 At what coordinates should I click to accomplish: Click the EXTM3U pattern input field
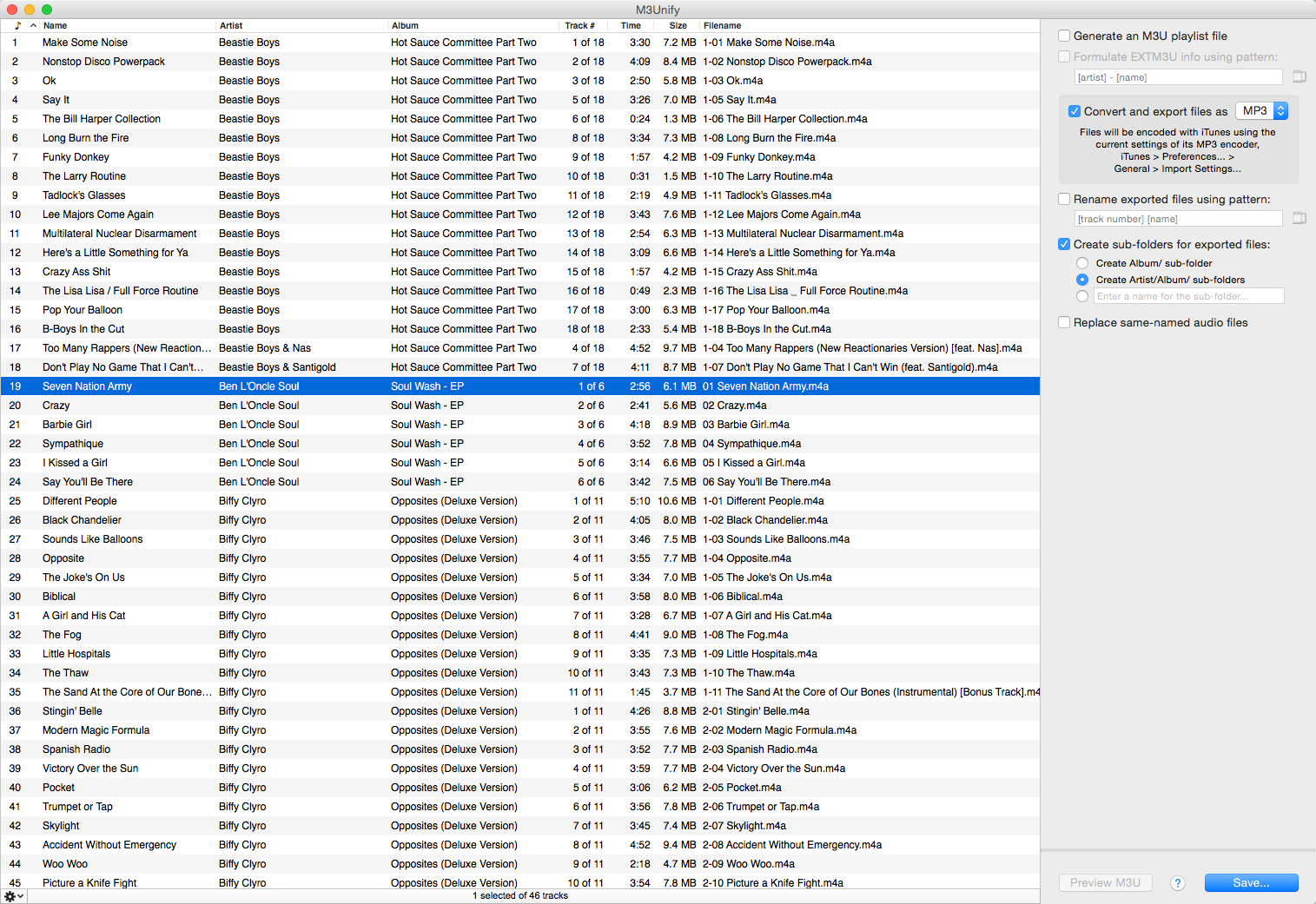pyautogui.click(x=1179, y=77)
